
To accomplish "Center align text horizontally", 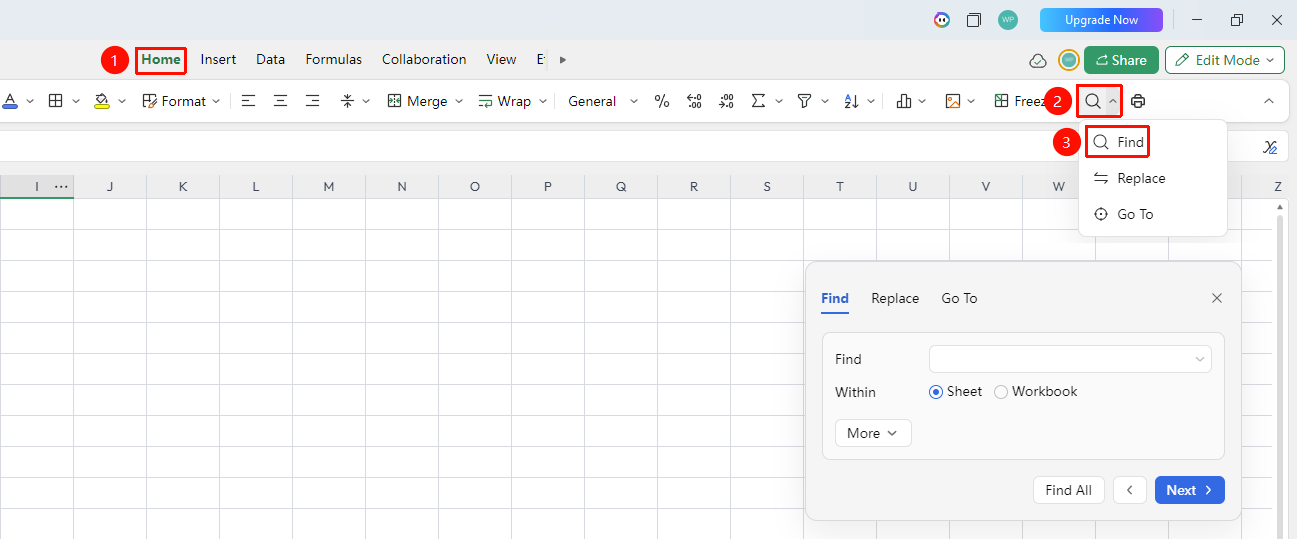I will pyautogui.click(x=280, y=101).
